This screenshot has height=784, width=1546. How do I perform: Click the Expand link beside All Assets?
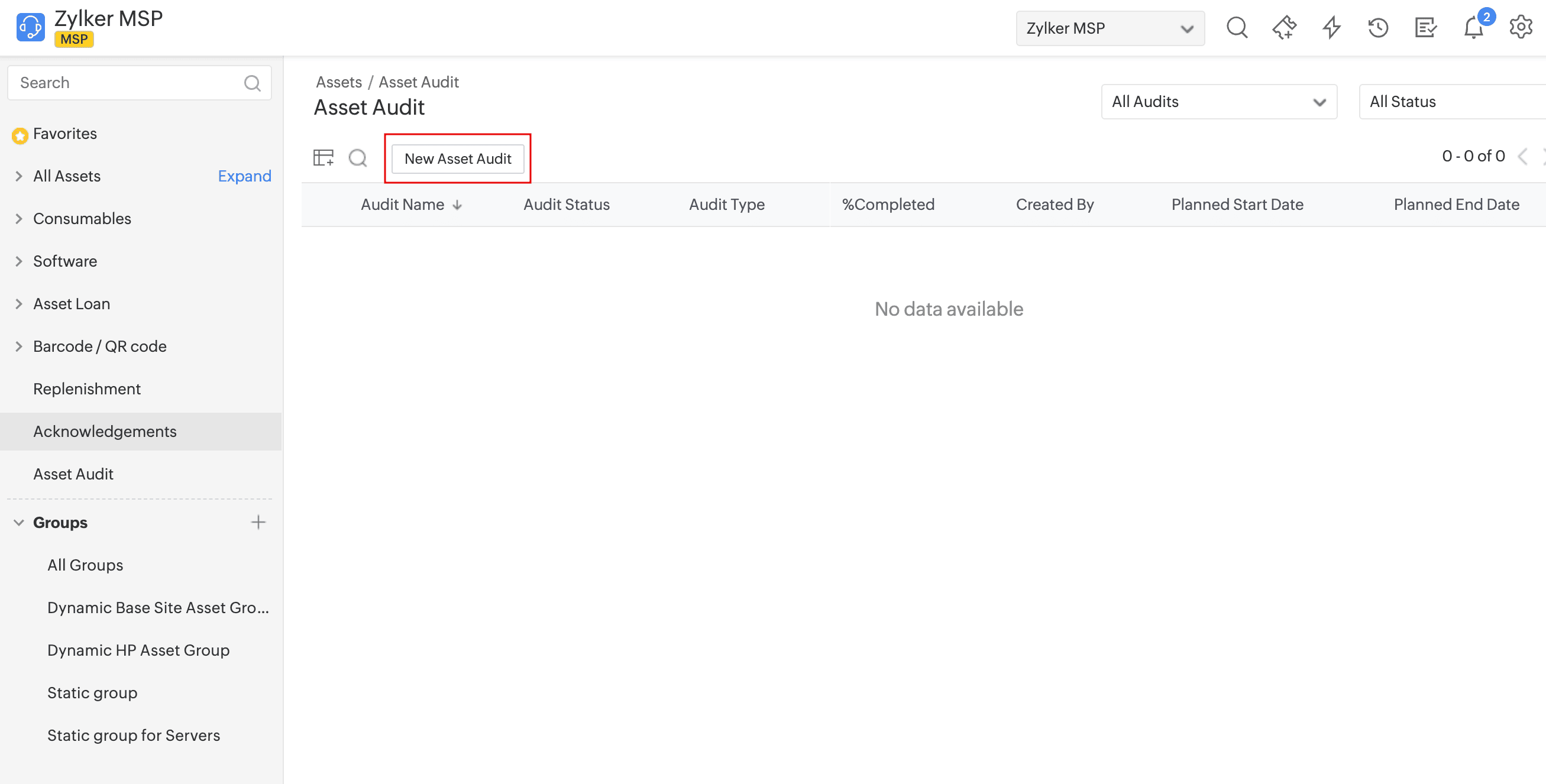[x=244, y=176]
